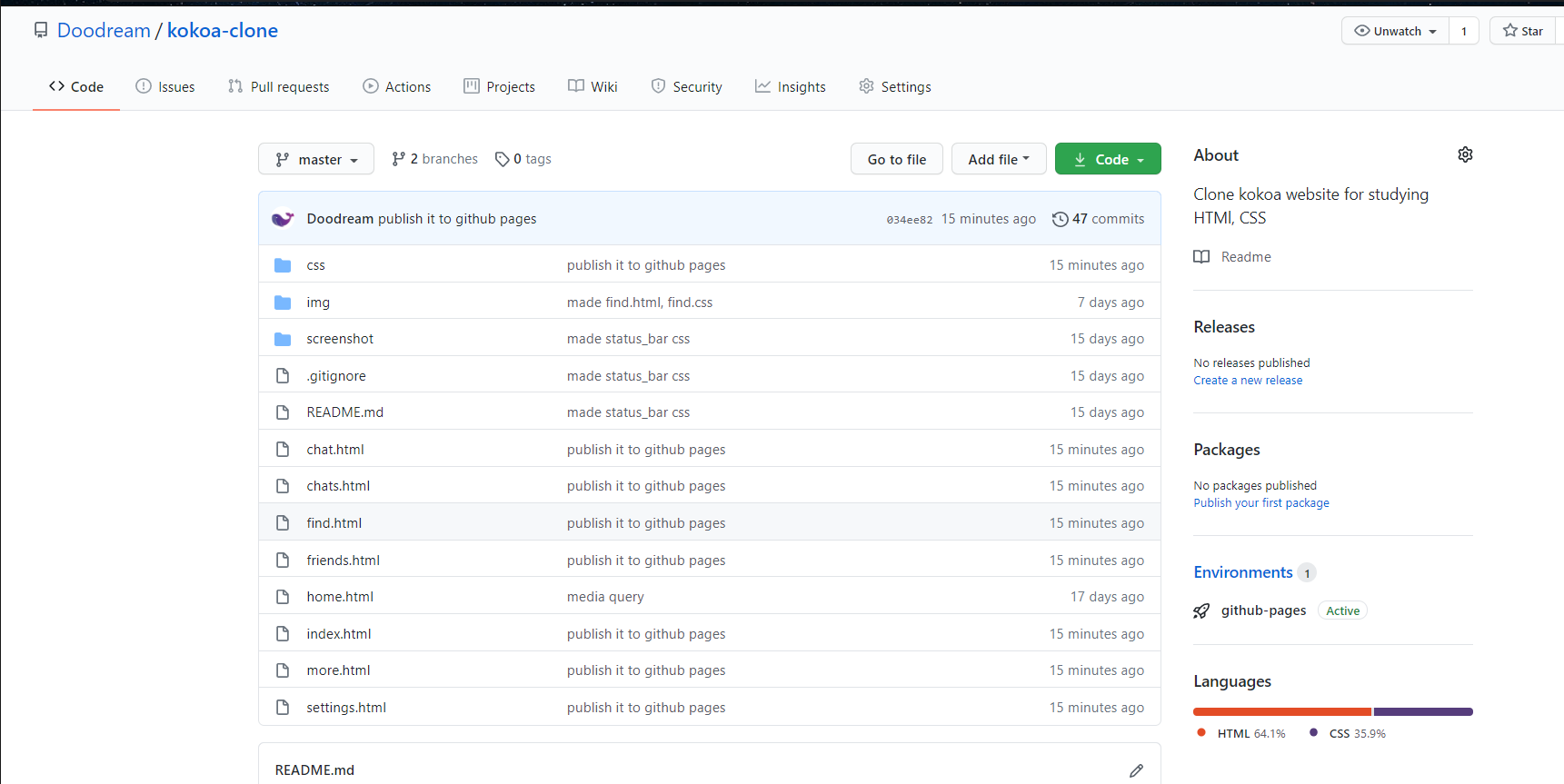Image resolution: width=1564 pixels, height=784 pixels.
Task: Open the green Code download dropdown
Action: 1108,159
